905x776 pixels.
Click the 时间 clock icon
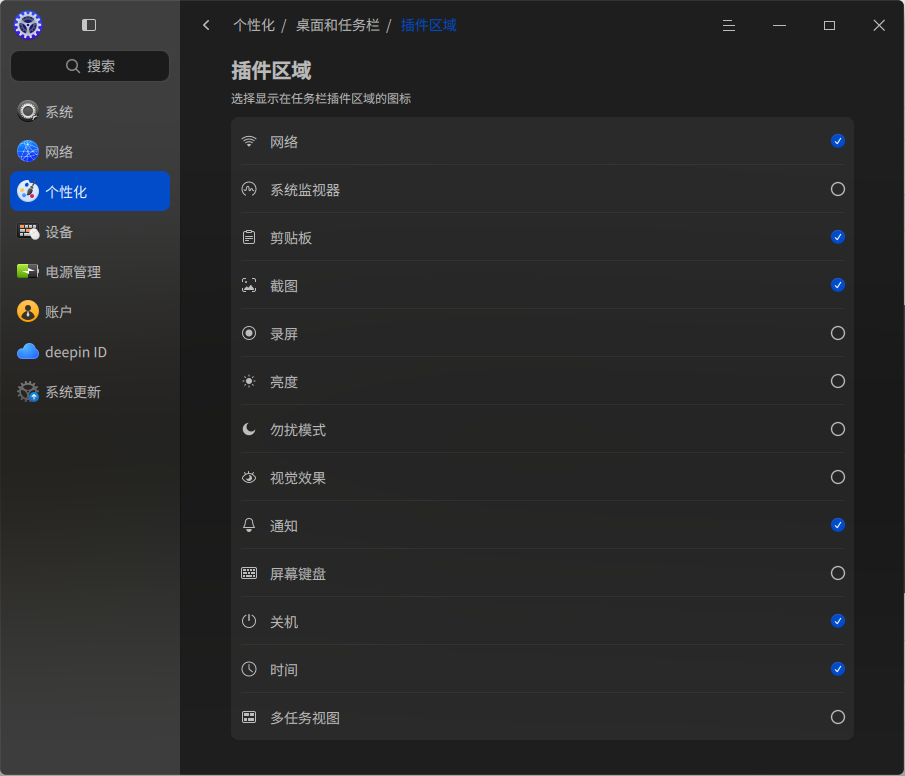[x=249, y=669]
